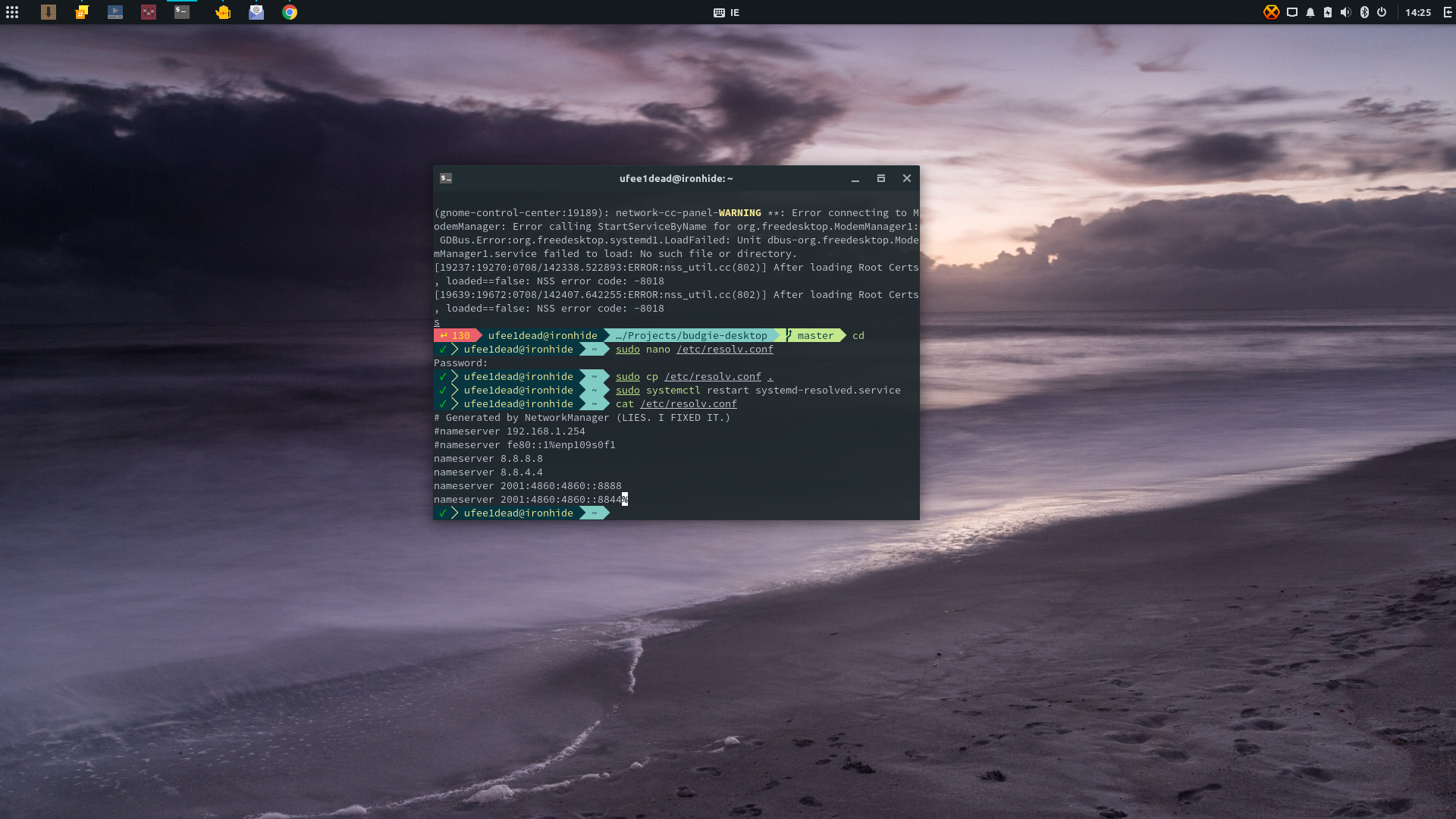This screenshot has width=1456, height=819.
Task: Click the 'nameserver 8.8.8.8' line
Action: [488, 458]
